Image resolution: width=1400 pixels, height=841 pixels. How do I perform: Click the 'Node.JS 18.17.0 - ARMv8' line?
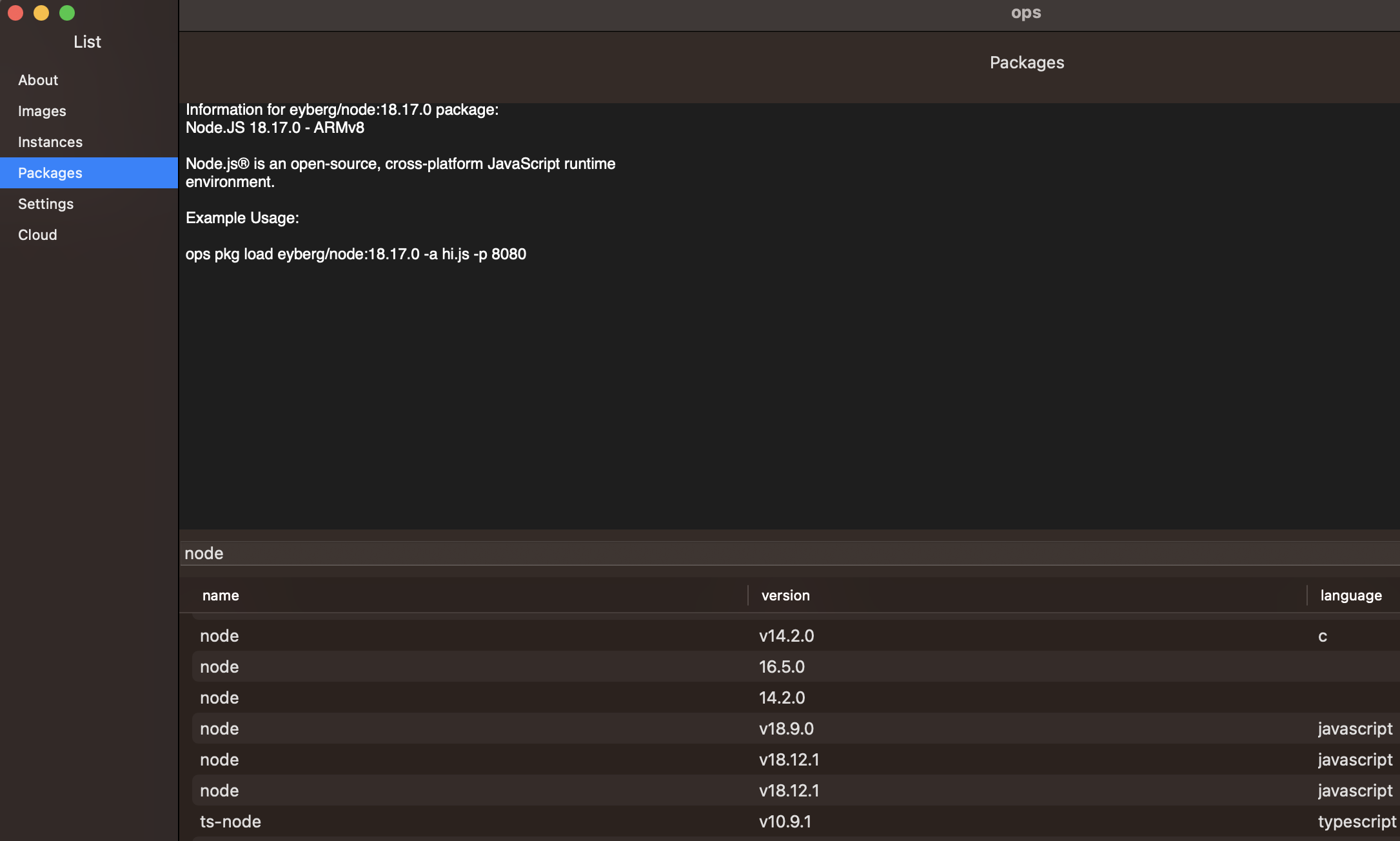pos(275,128)
